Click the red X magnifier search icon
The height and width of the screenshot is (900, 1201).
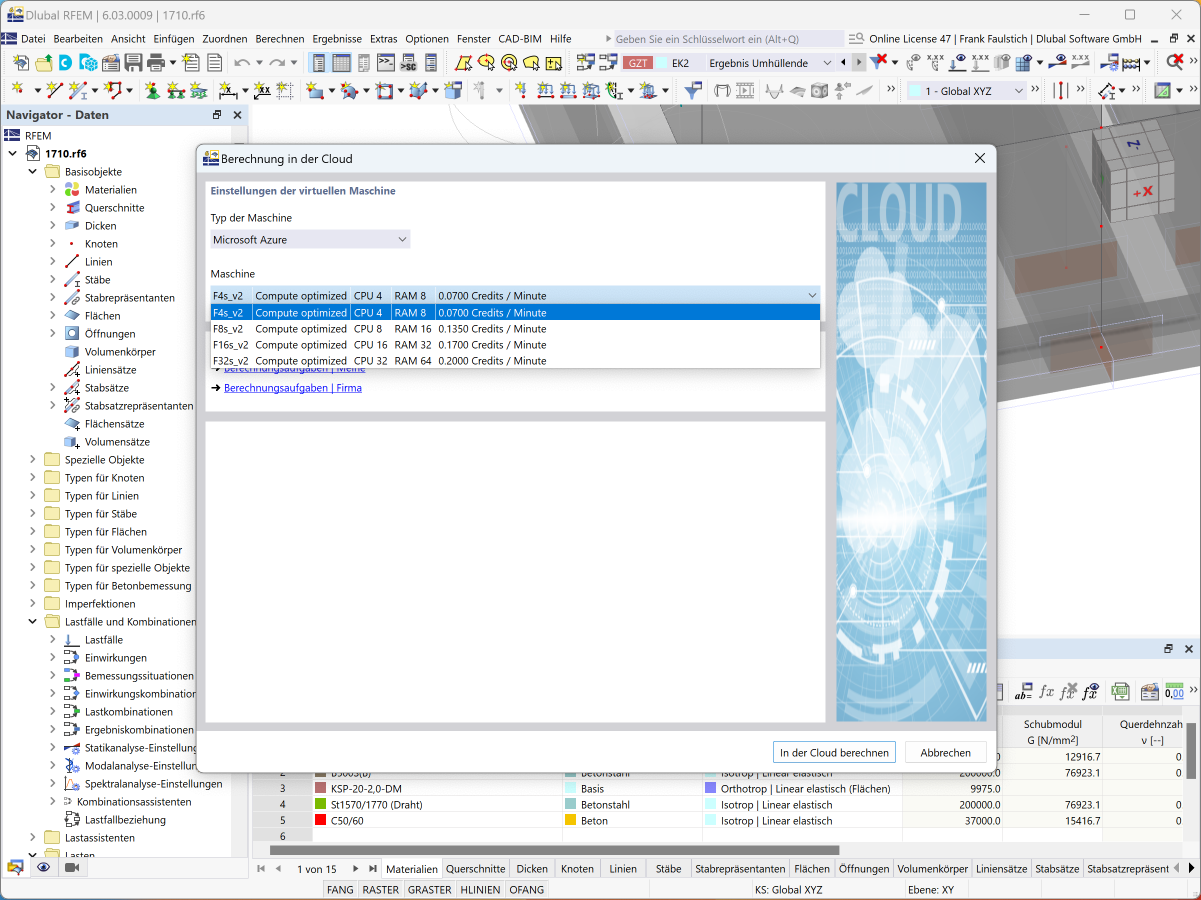[1175, 62]
